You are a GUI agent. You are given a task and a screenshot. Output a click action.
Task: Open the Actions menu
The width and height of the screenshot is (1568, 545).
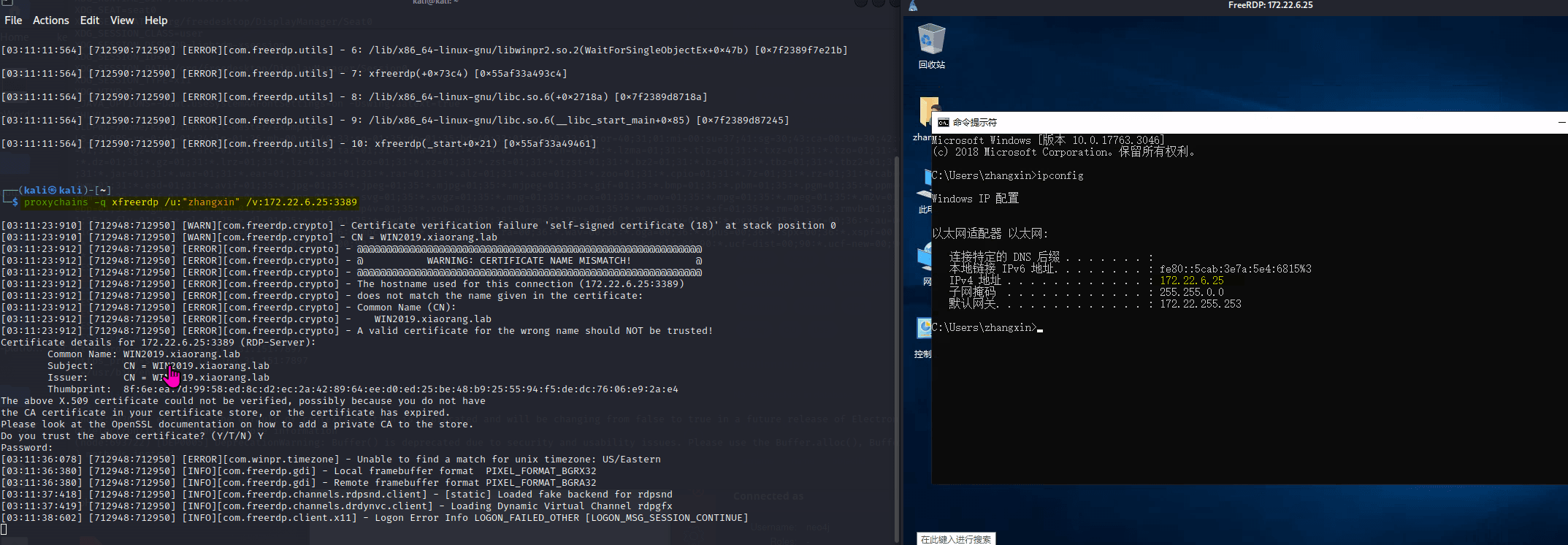pyautogui.click(x=50, y=20)
